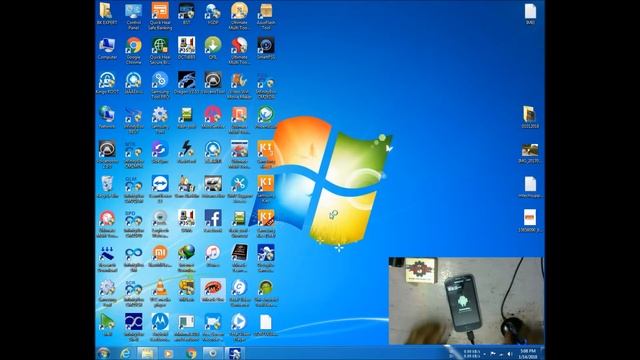Launch Samsung Tool PRO shortcut
The height and width of the screenshot is (360, 640).
click(x=160, y=86)
